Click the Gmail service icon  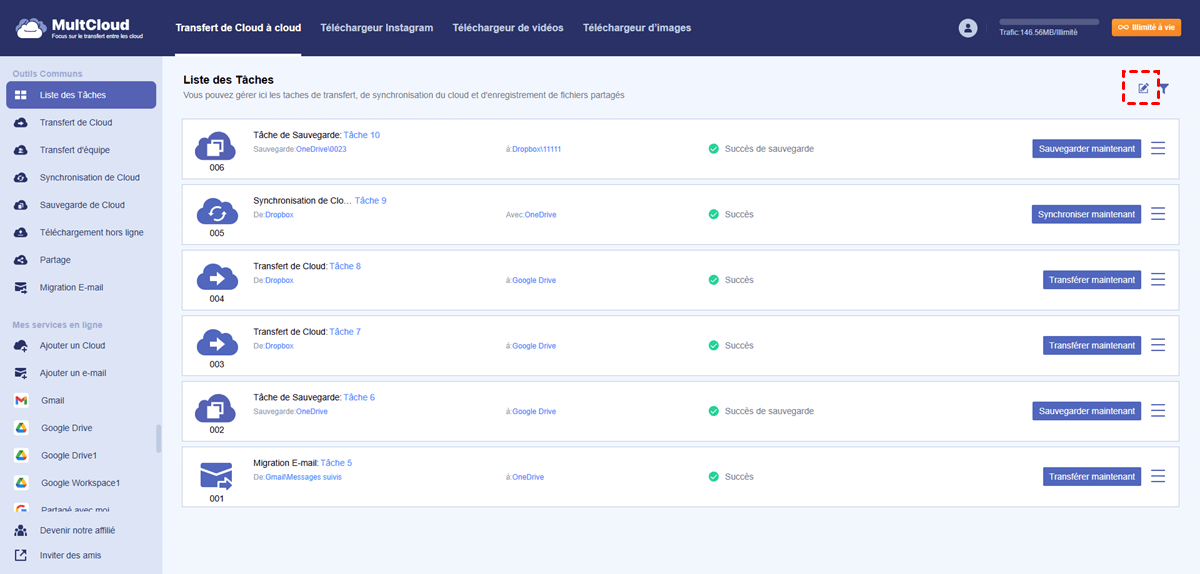tap(21, 400)
